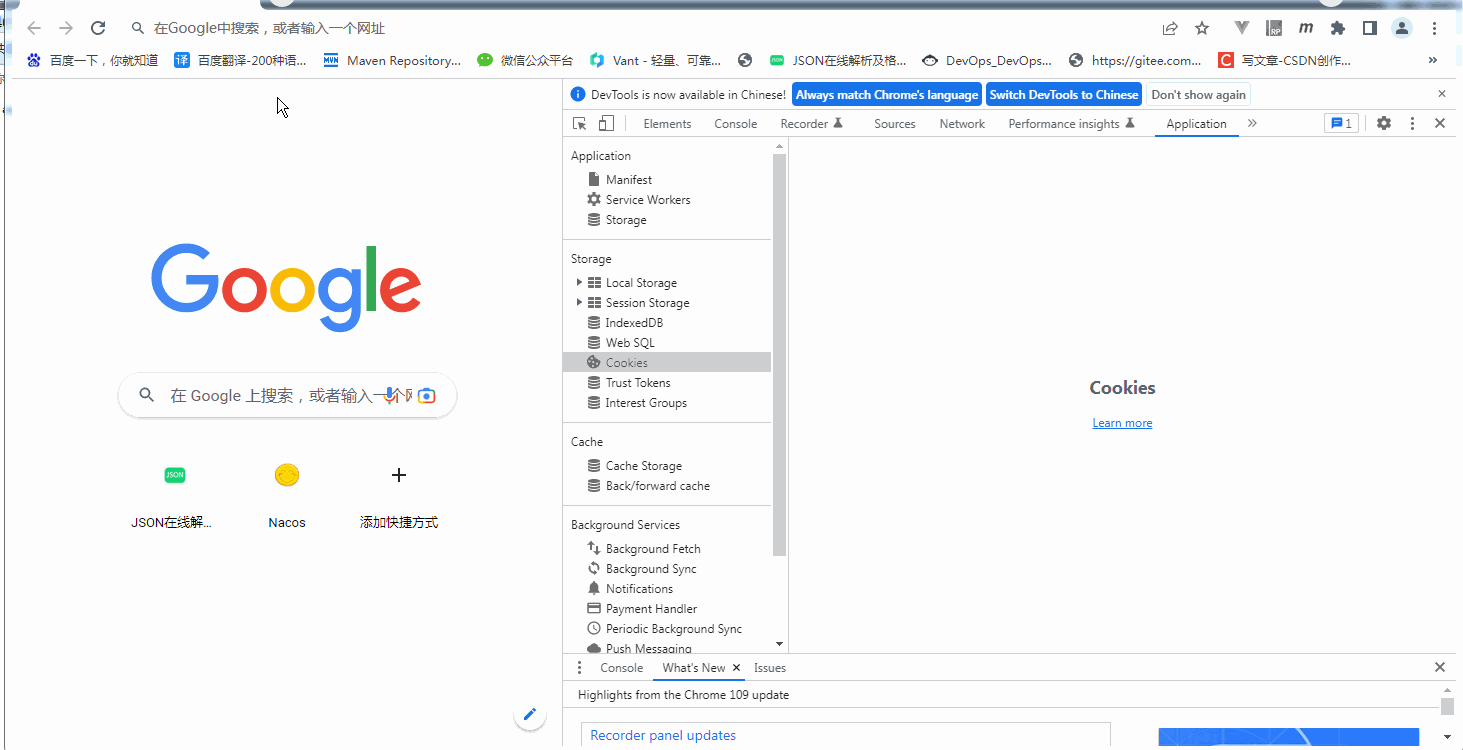This screenshot has width=1463, height=750.
Task: Click the share page icon
Action: click(x=1170, y=28)
